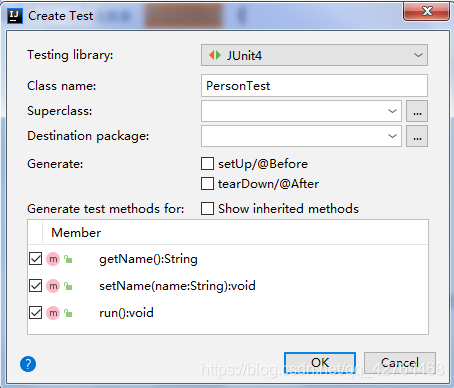Click method icon beside setName(name:String):void
Screen dimensions: 454x388
point(53,286)
